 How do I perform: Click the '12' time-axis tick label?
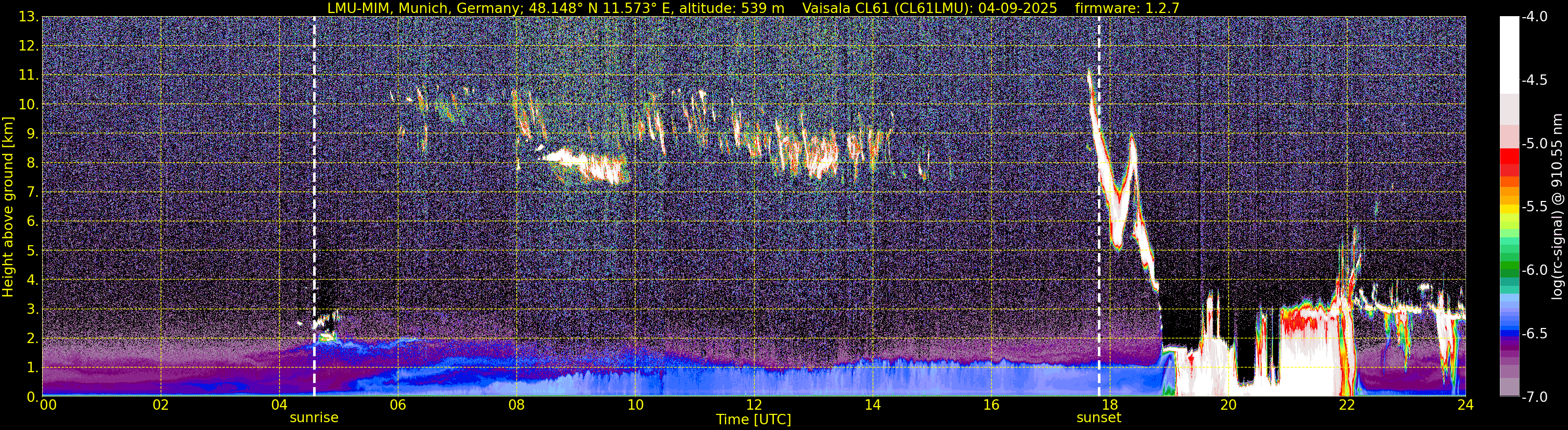click(x=754, y=406)
